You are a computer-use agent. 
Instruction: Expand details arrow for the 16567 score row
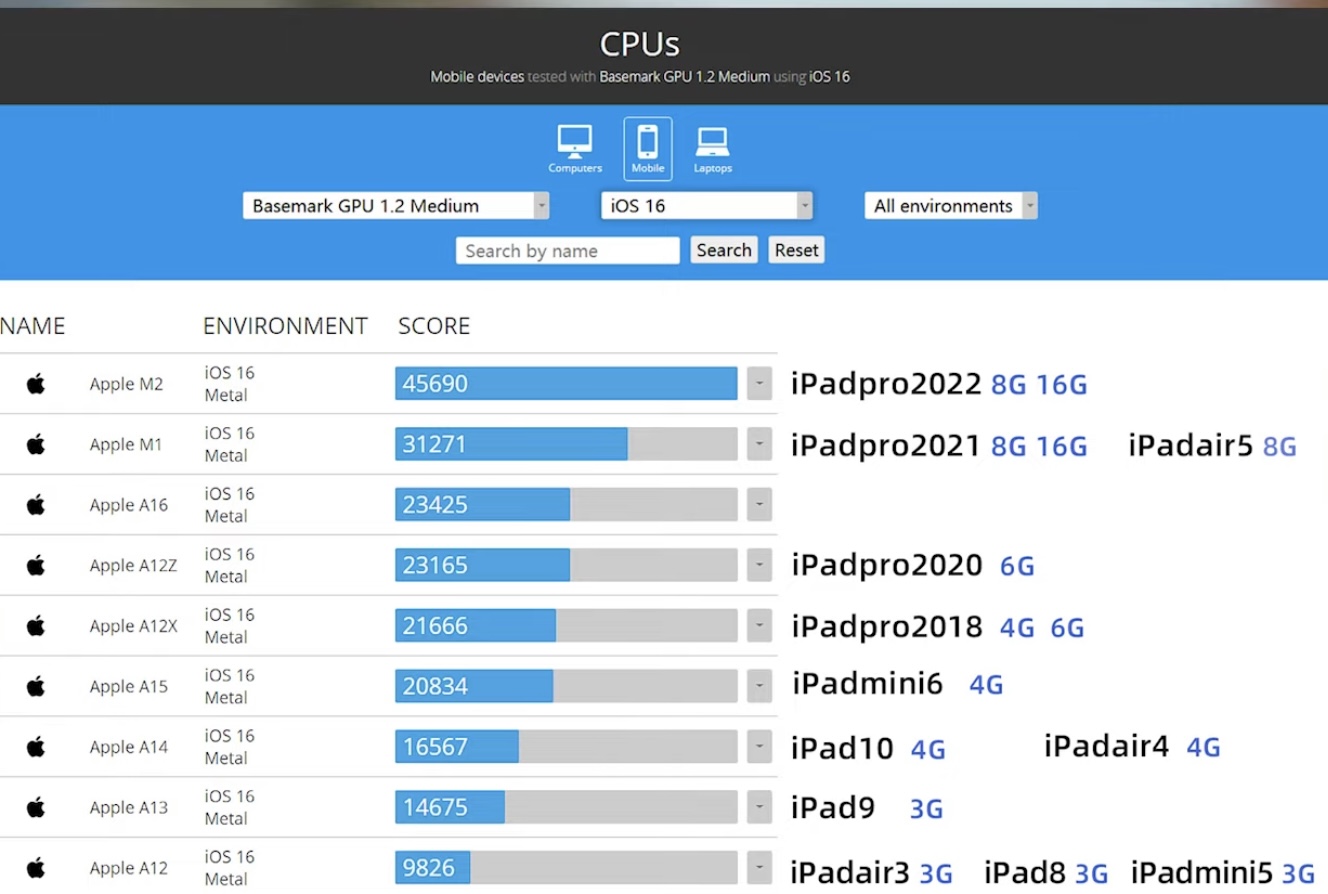(x=759, y=747)
